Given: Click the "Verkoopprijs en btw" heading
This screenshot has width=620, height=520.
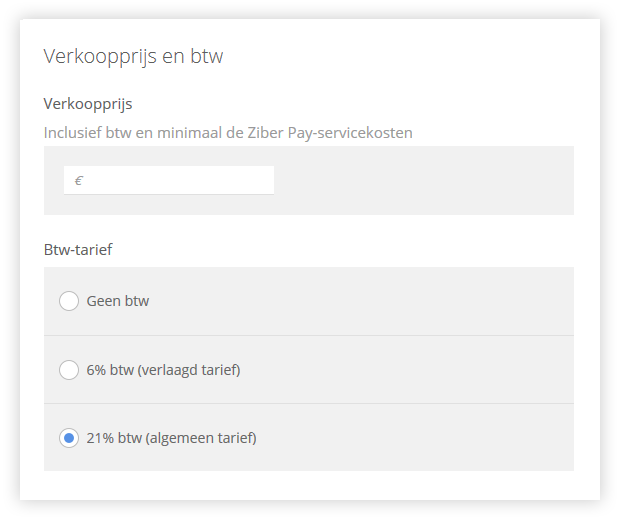Looking at the screenshot, I should [133, 56].
